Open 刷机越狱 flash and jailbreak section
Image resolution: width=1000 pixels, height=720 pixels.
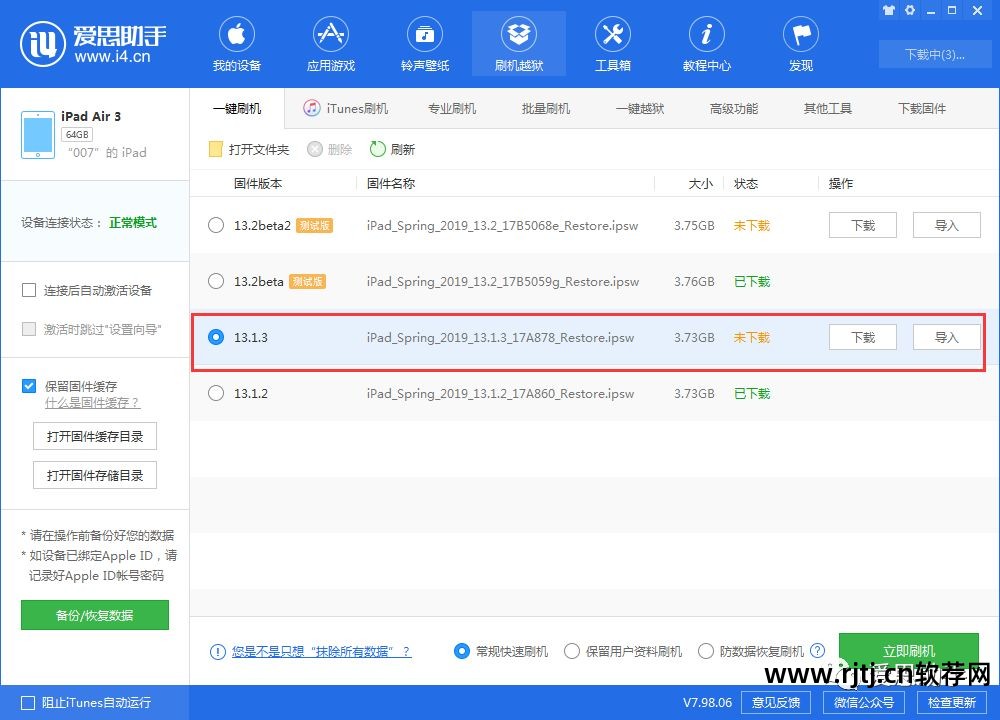point(518,44)
